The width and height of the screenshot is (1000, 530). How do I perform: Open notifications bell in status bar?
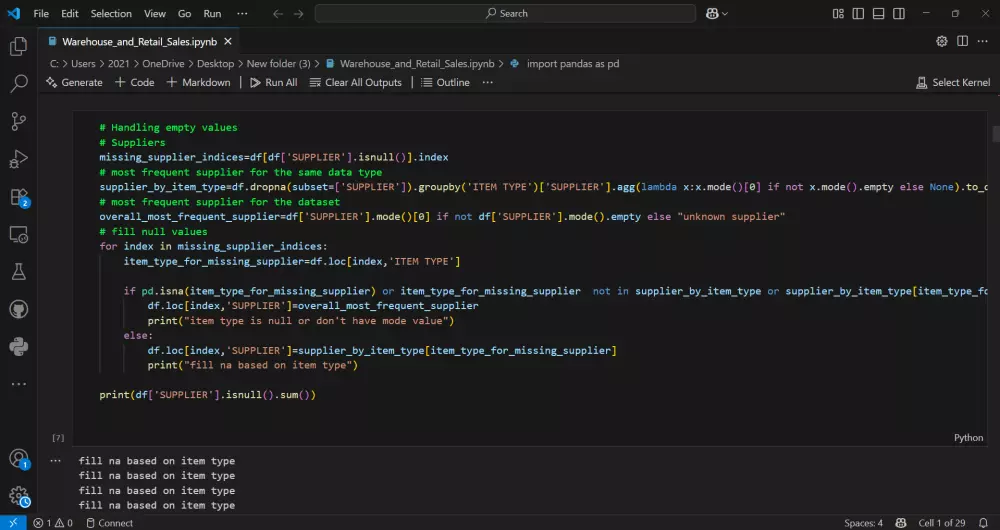[984, 523]
